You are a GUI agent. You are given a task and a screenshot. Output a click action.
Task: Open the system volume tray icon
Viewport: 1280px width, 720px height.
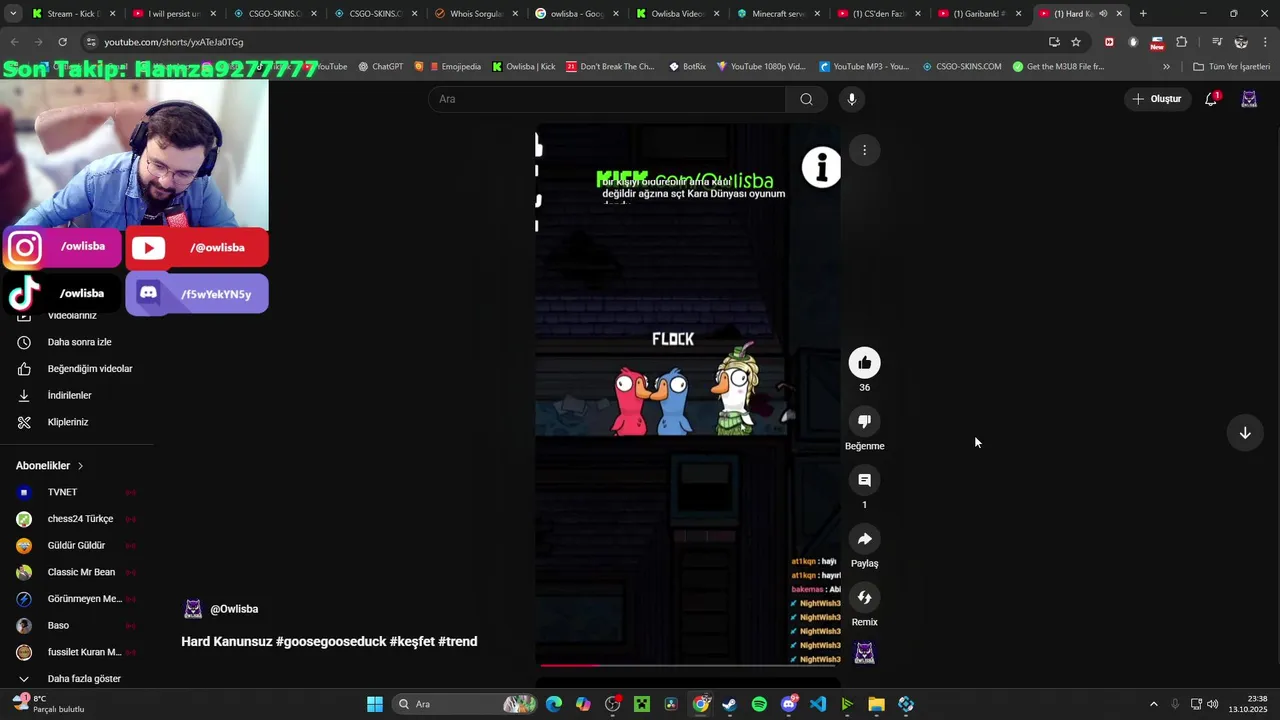(1213, 704)
